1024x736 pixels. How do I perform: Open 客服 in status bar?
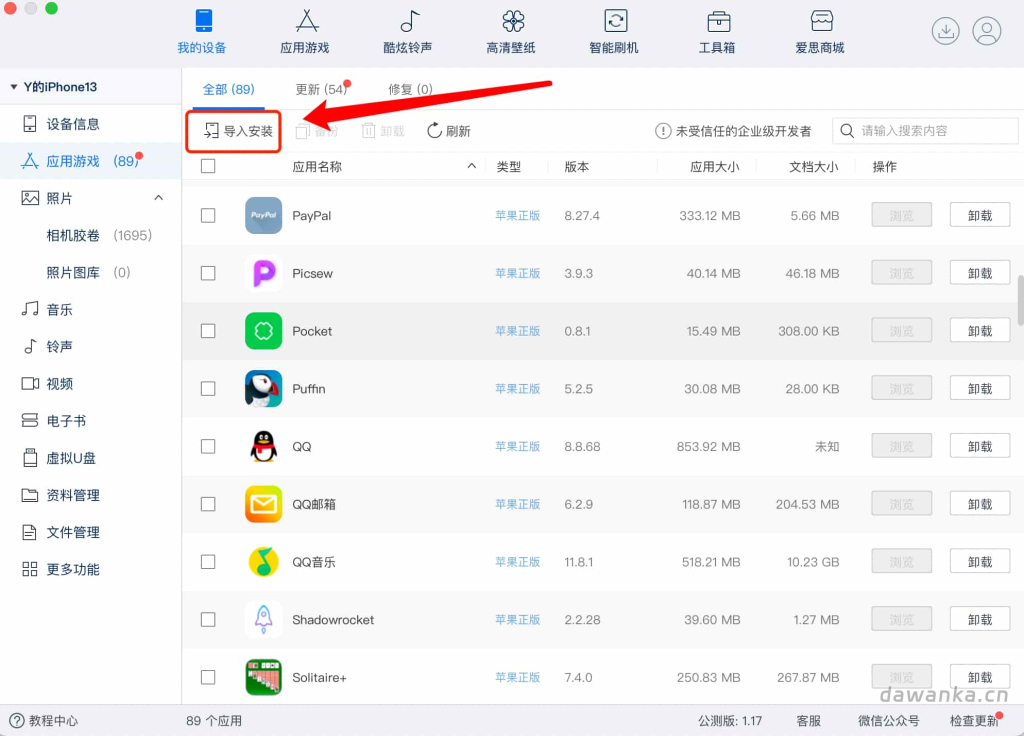pos(808,721)
